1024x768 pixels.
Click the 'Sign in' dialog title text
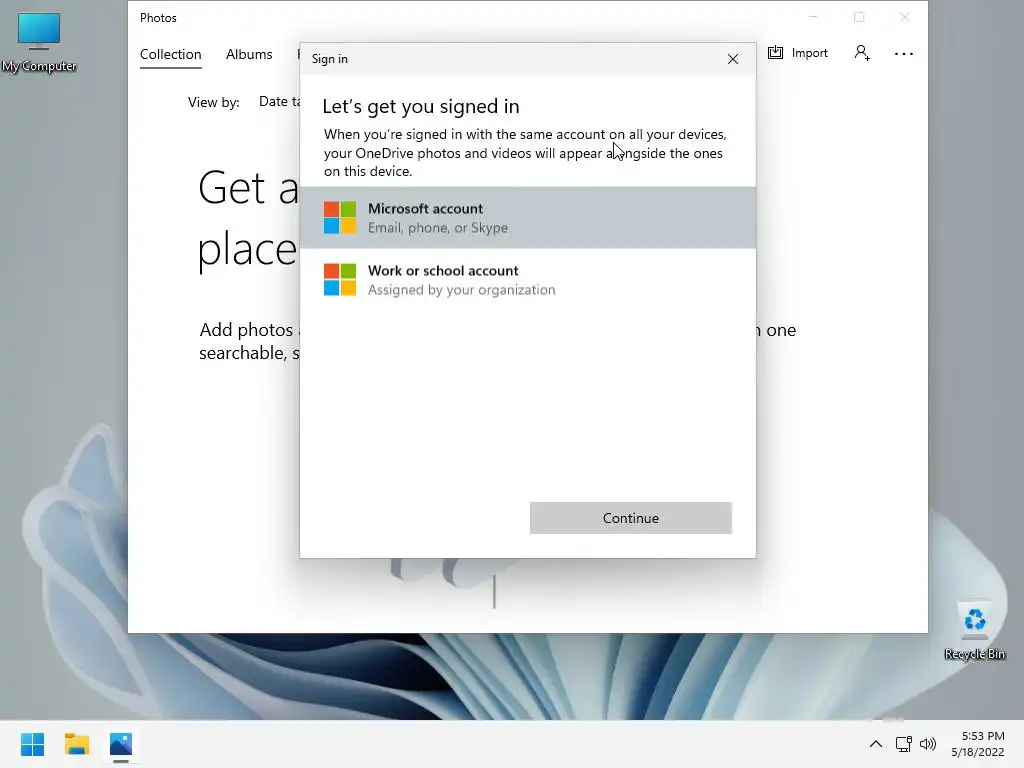[x=330, y=59]
